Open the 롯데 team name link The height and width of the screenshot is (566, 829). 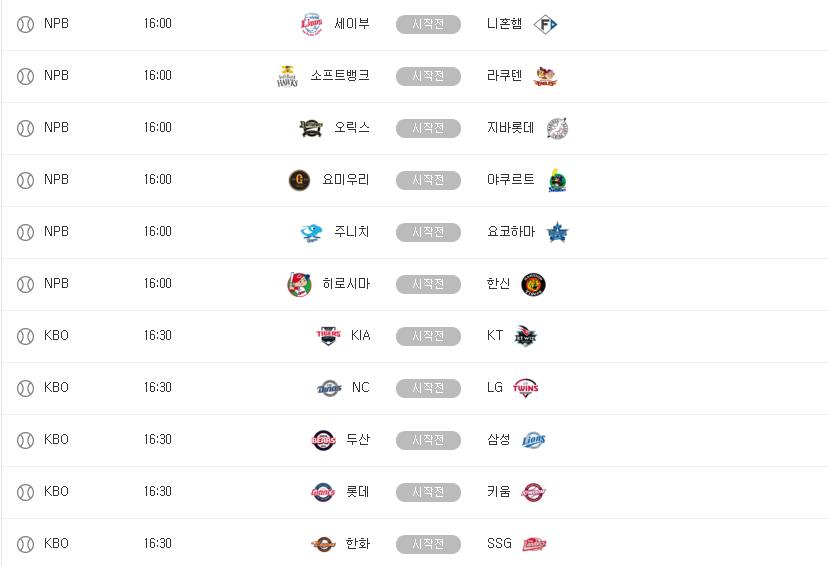tap(357, 492)
